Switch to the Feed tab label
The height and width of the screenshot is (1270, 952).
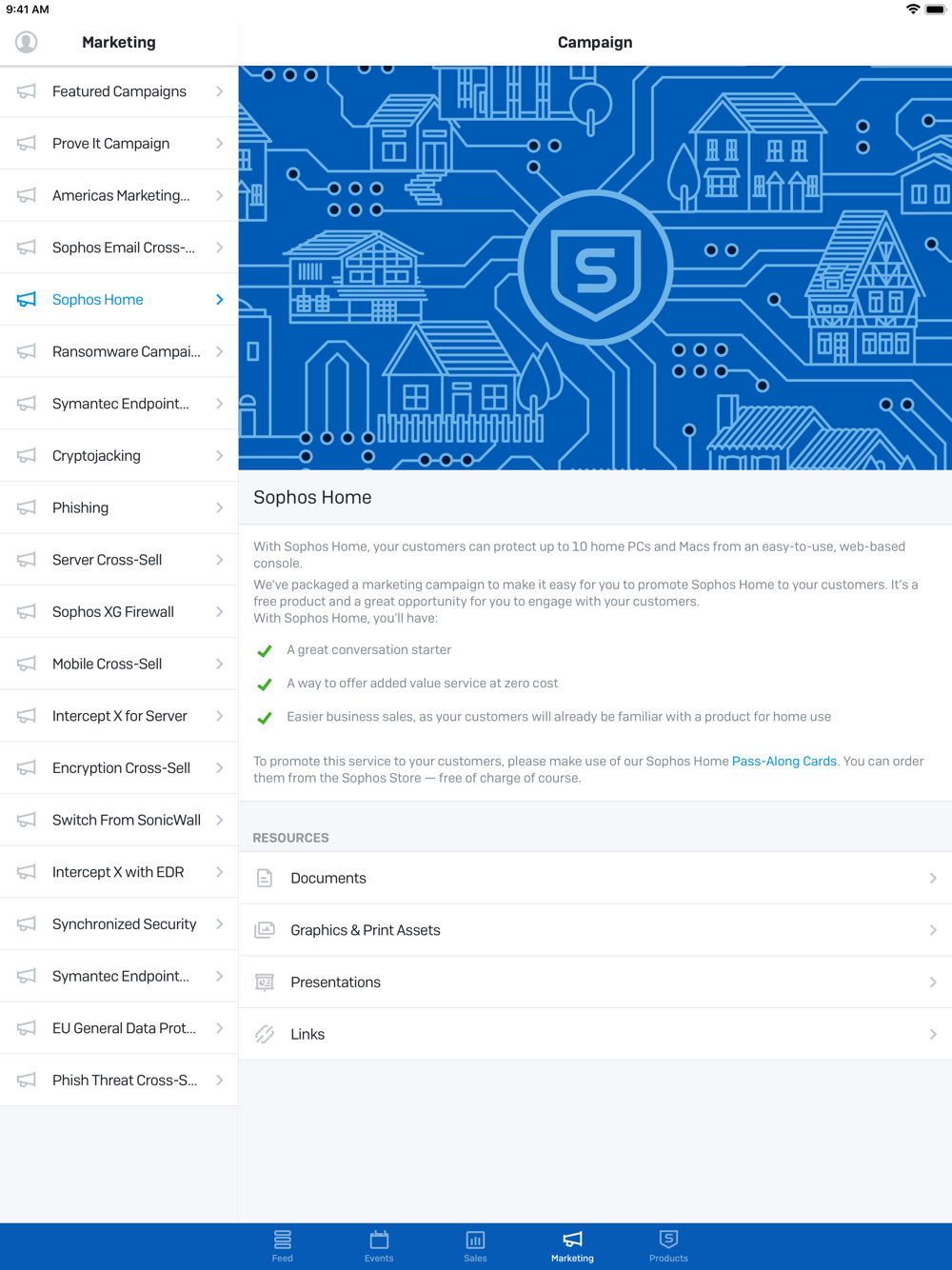(283, 1259)
